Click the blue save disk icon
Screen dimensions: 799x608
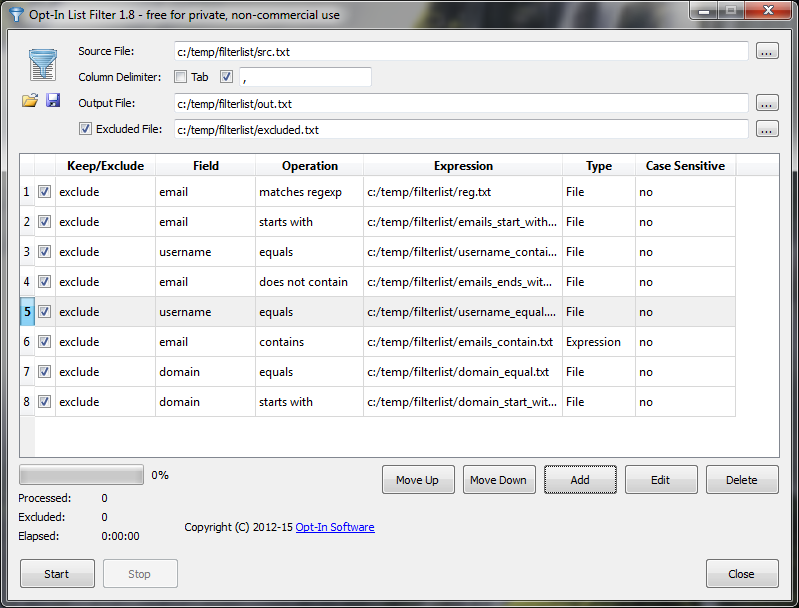pos(53,101)
